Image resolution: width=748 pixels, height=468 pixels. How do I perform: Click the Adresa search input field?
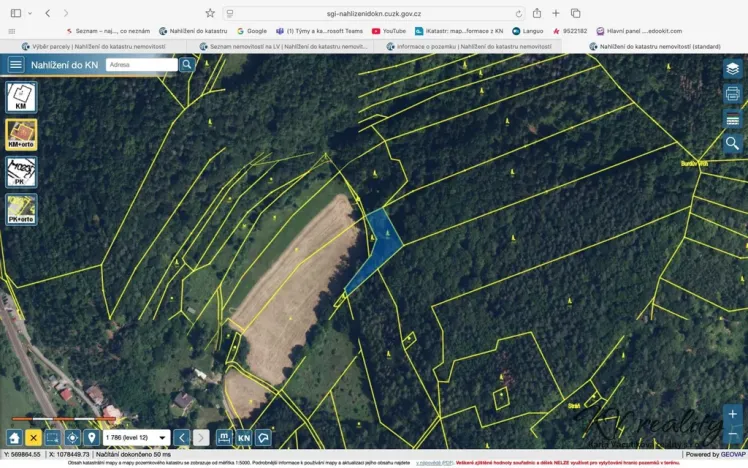click(141, 65)
